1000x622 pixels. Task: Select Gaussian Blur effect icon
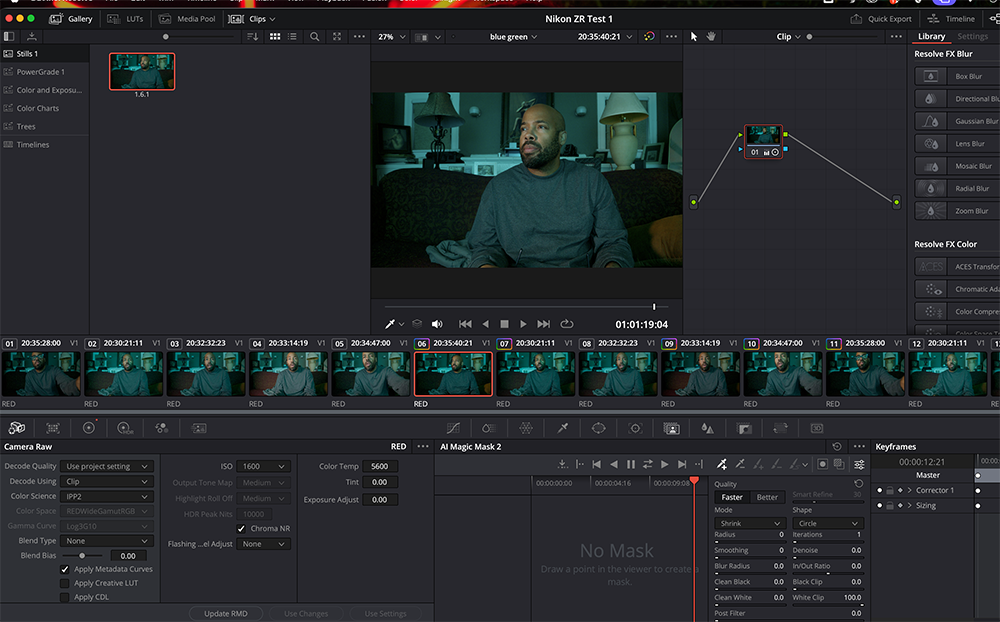point(931,121)
